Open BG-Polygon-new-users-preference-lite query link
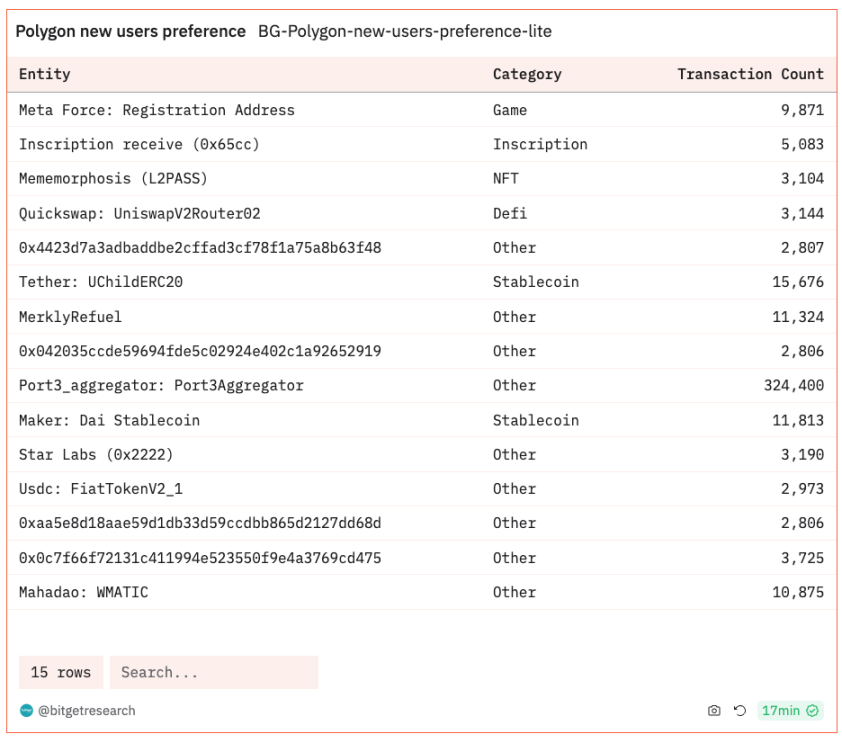This screenshot has width=842, height=743. [x=404, y=31]
